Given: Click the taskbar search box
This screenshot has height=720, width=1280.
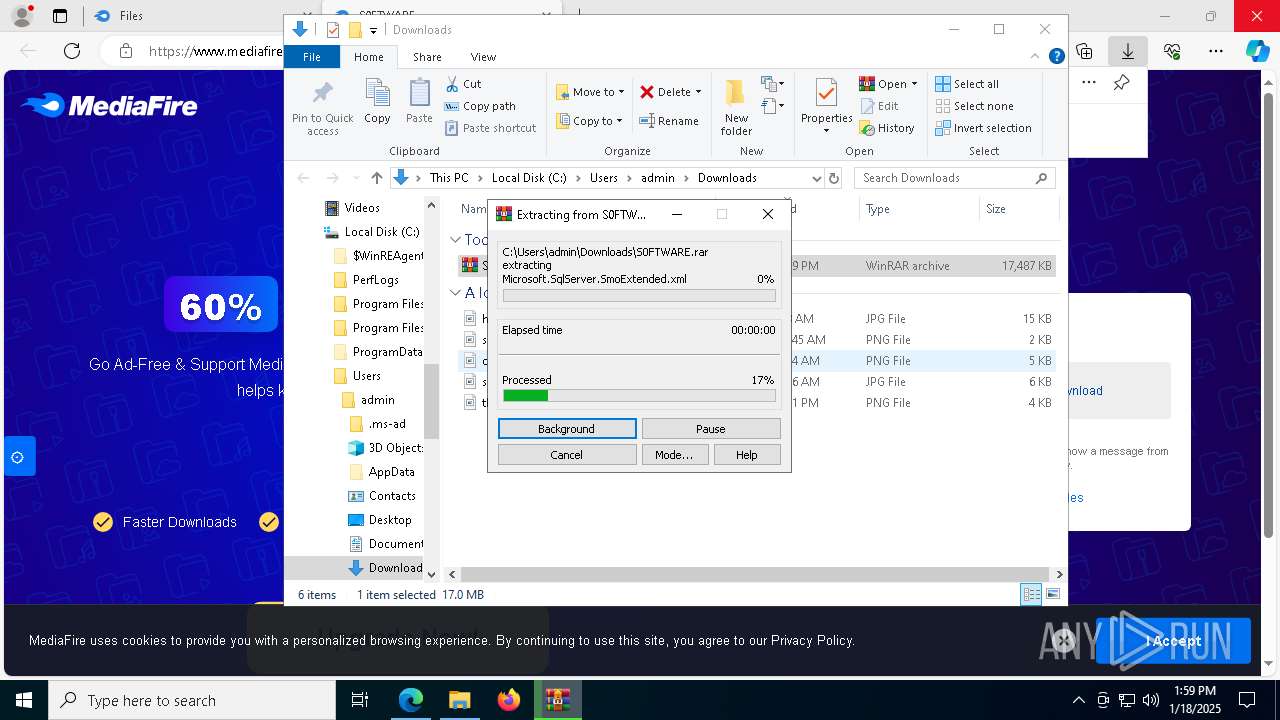Looking at the screenshot, I should coord(192,700).
